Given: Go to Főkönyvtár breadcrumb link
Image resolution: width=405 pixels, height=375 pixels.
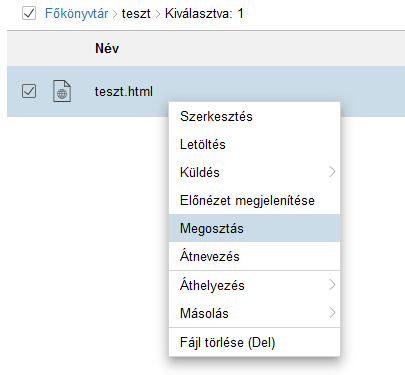Looking at the screenshot, I should [x=76, y=14].
